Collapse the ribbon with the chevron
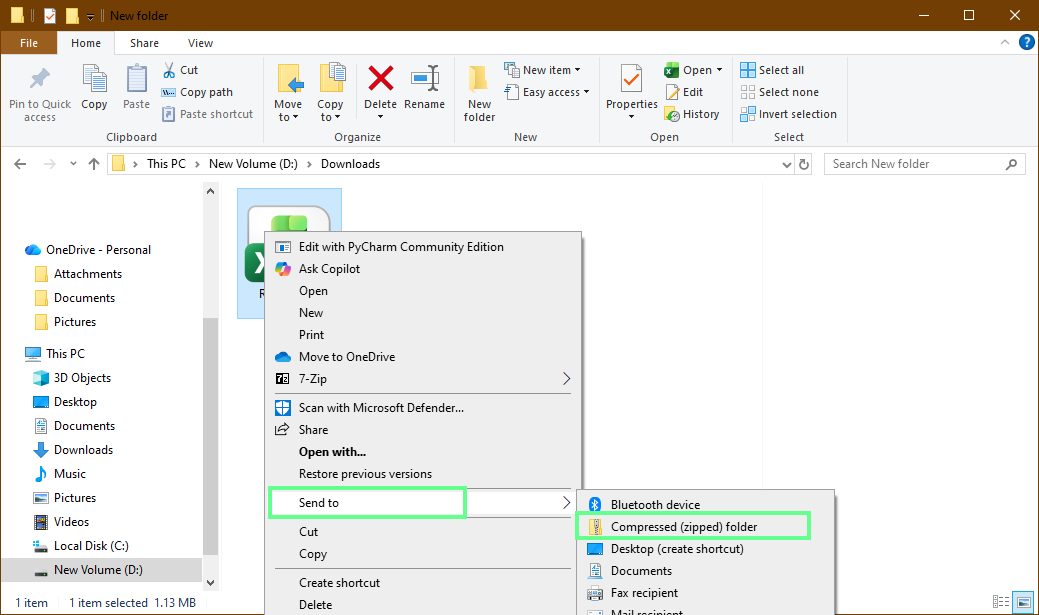 (x=1004, y=42)
